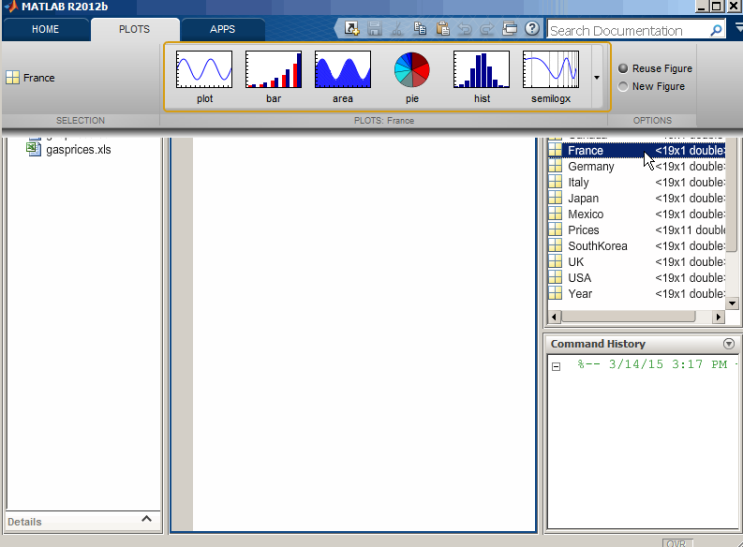Image resolution: width=743 pixels, height=547 pixels.
Task: Open Command History panel actions menu
Action: [729, 344]
